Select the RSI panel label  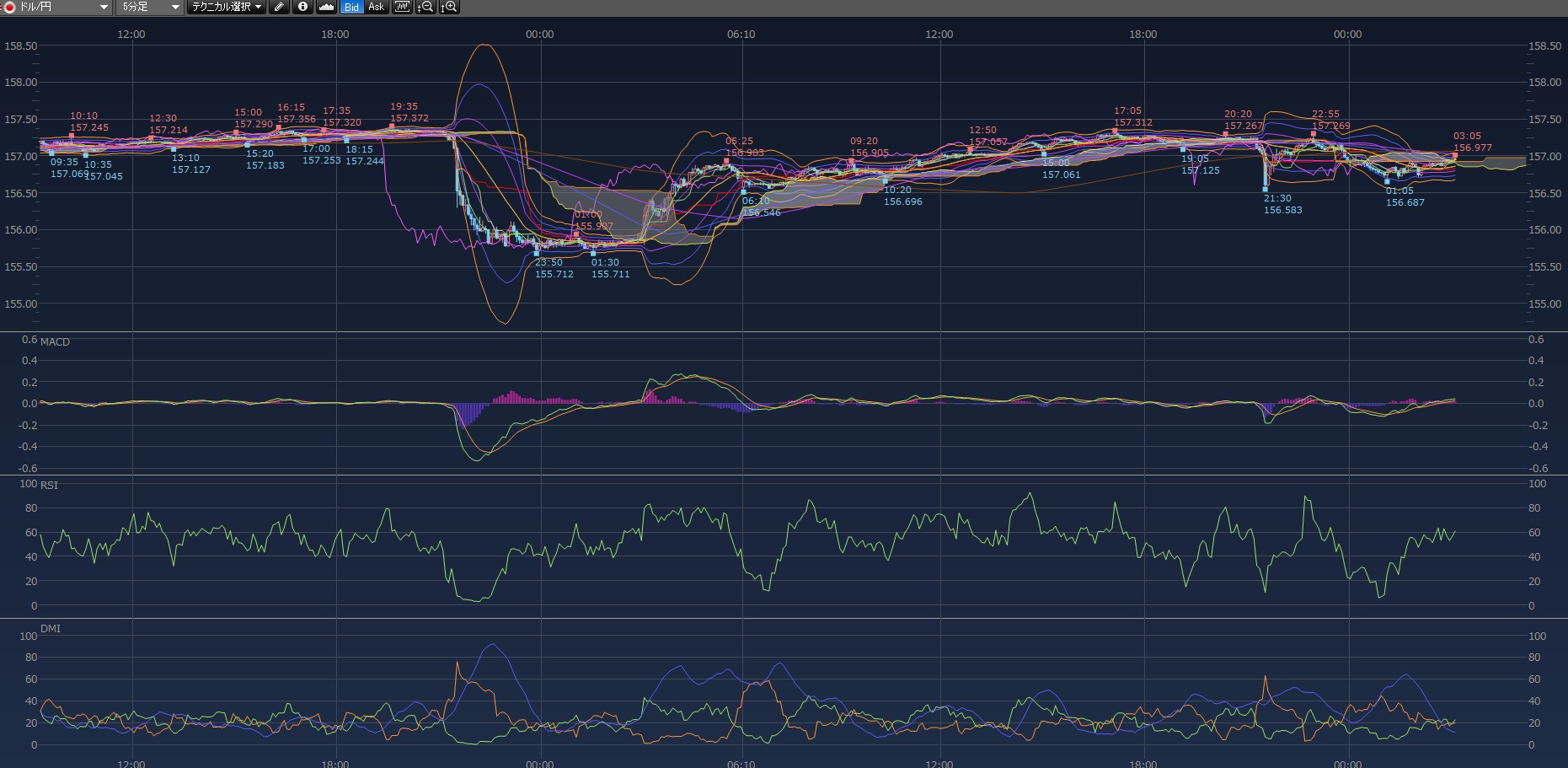(x=50, y=485)
